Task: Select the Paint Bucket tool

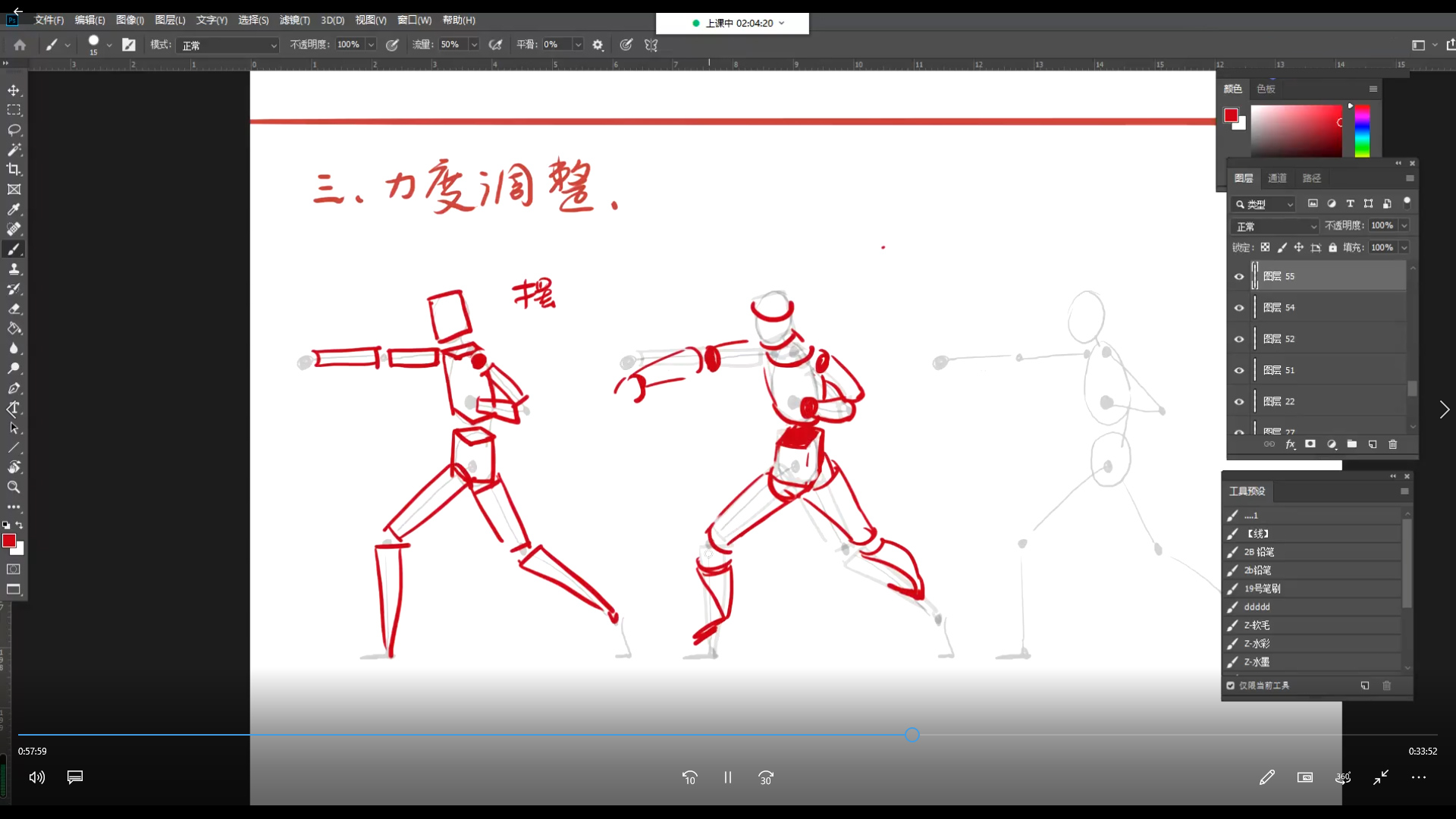Action: click(14, 328)
